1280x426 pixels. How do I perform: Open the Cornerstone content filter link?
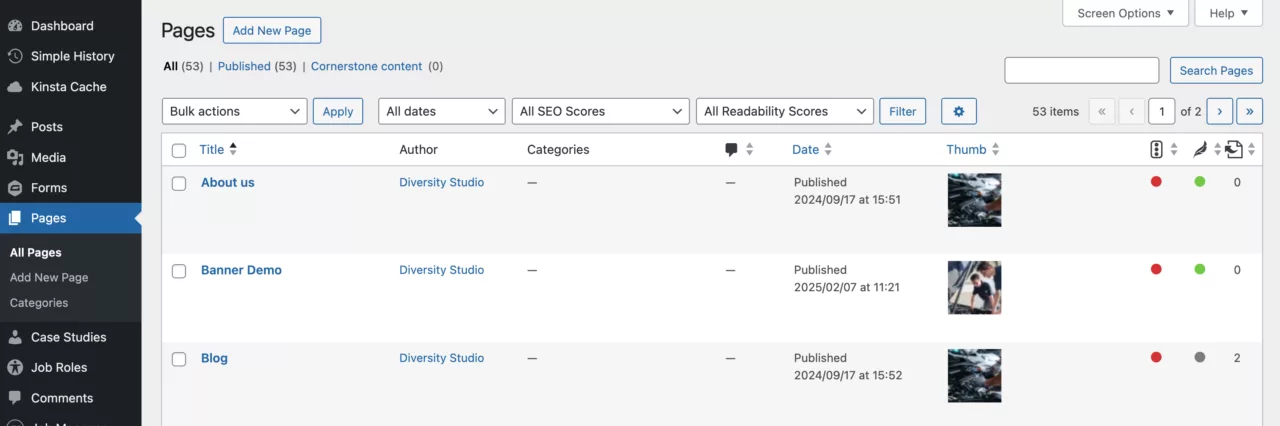click(x=366, y=66)
